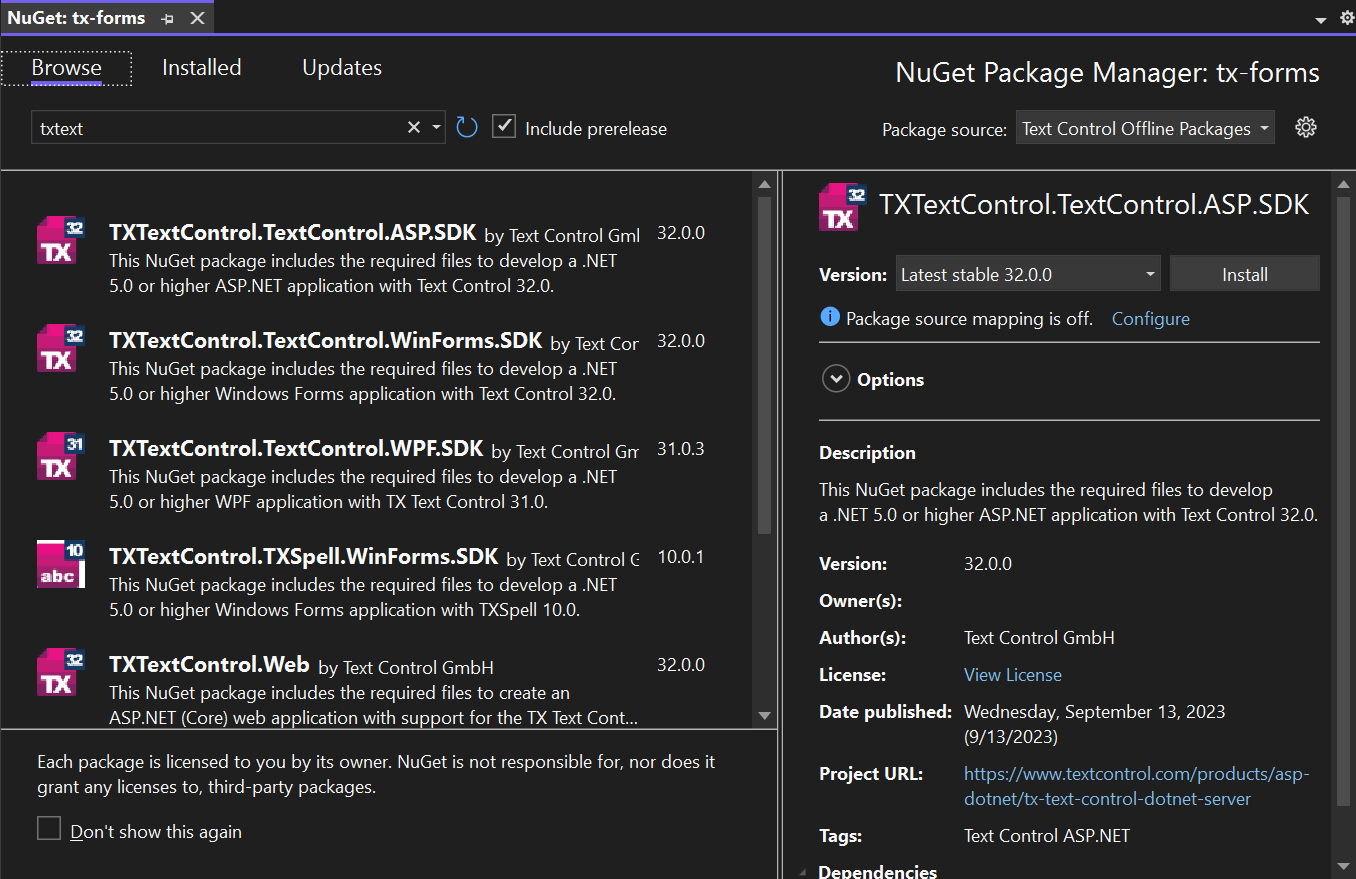Viewport: 1356px width, 879px height.
Task: Switch to the Updates tab
Action: 342,68
